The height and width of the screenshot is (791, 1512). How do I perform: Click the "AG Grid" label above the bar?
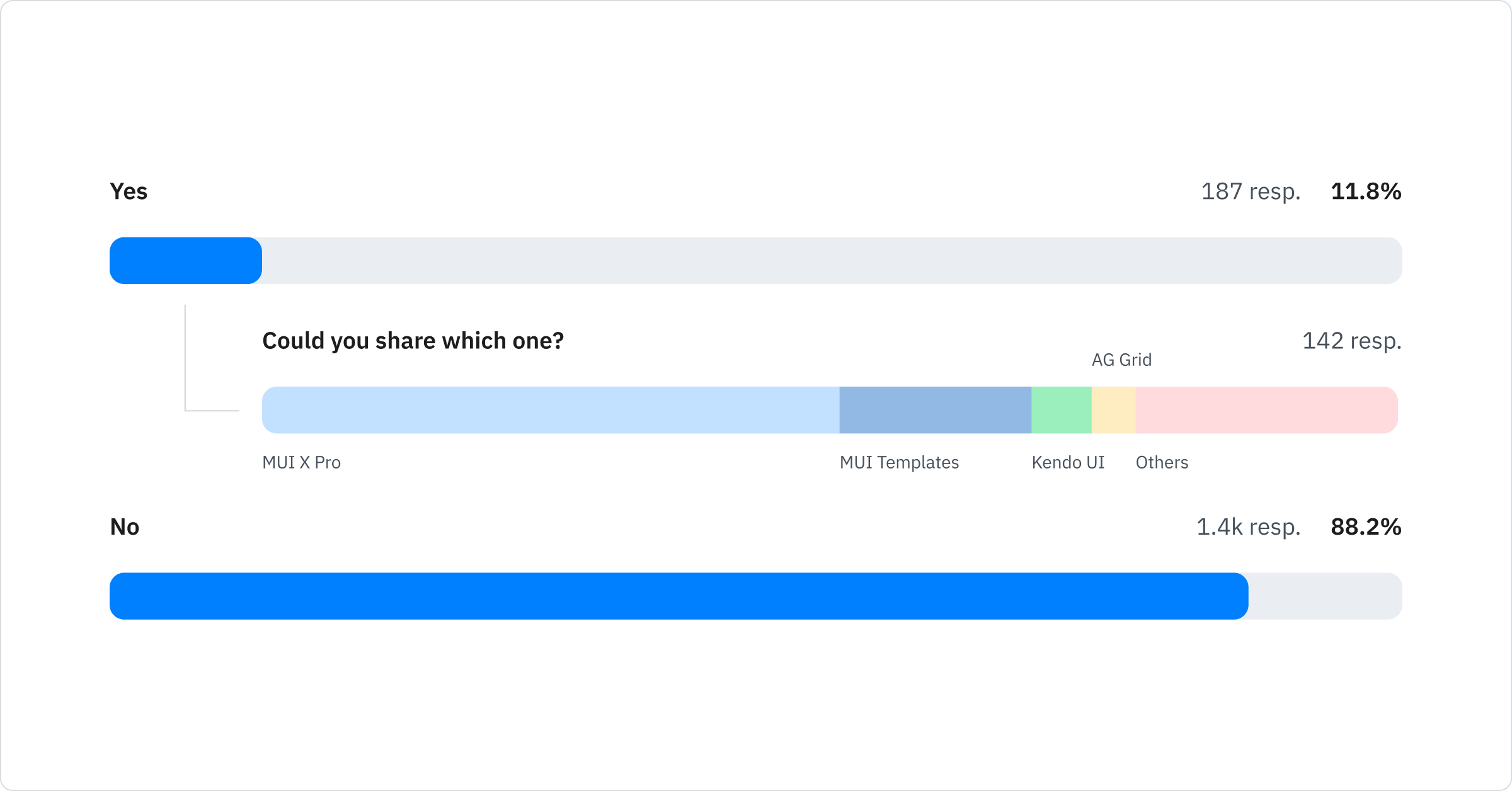[x=1121, y=360]
